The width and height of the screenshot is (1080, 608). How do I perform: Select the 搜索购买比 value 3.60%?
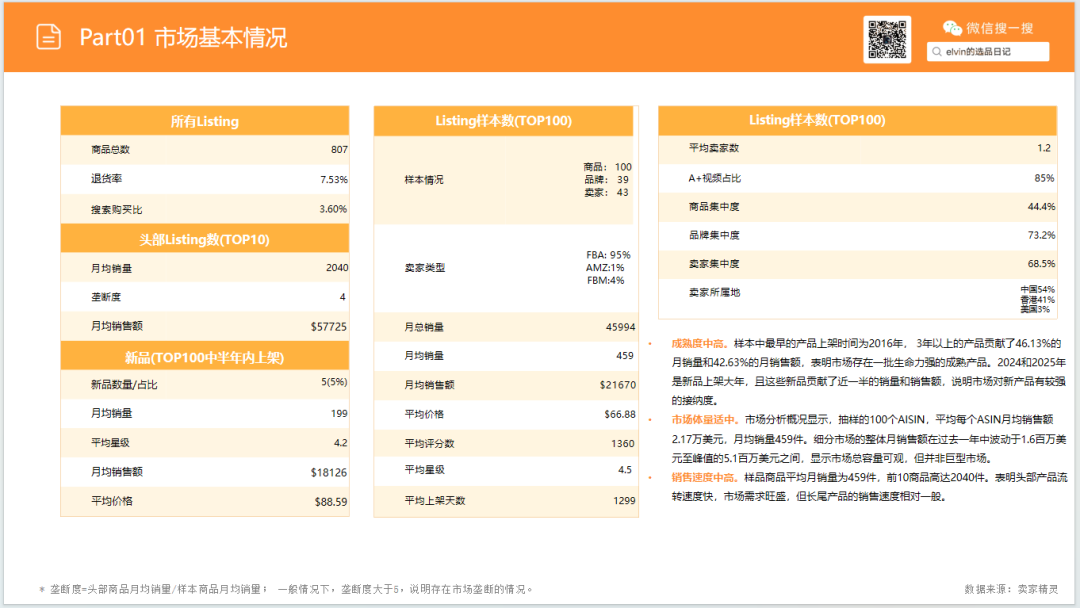333,209
